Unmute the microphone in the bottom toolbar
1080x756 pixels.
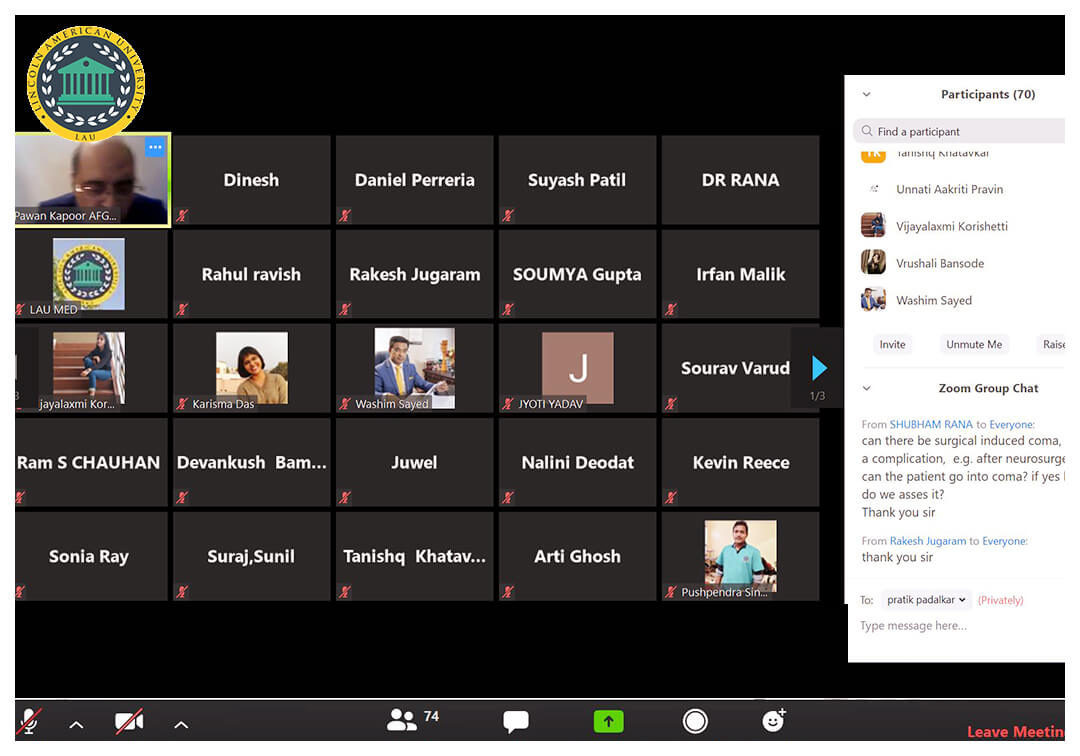(29, 721)
